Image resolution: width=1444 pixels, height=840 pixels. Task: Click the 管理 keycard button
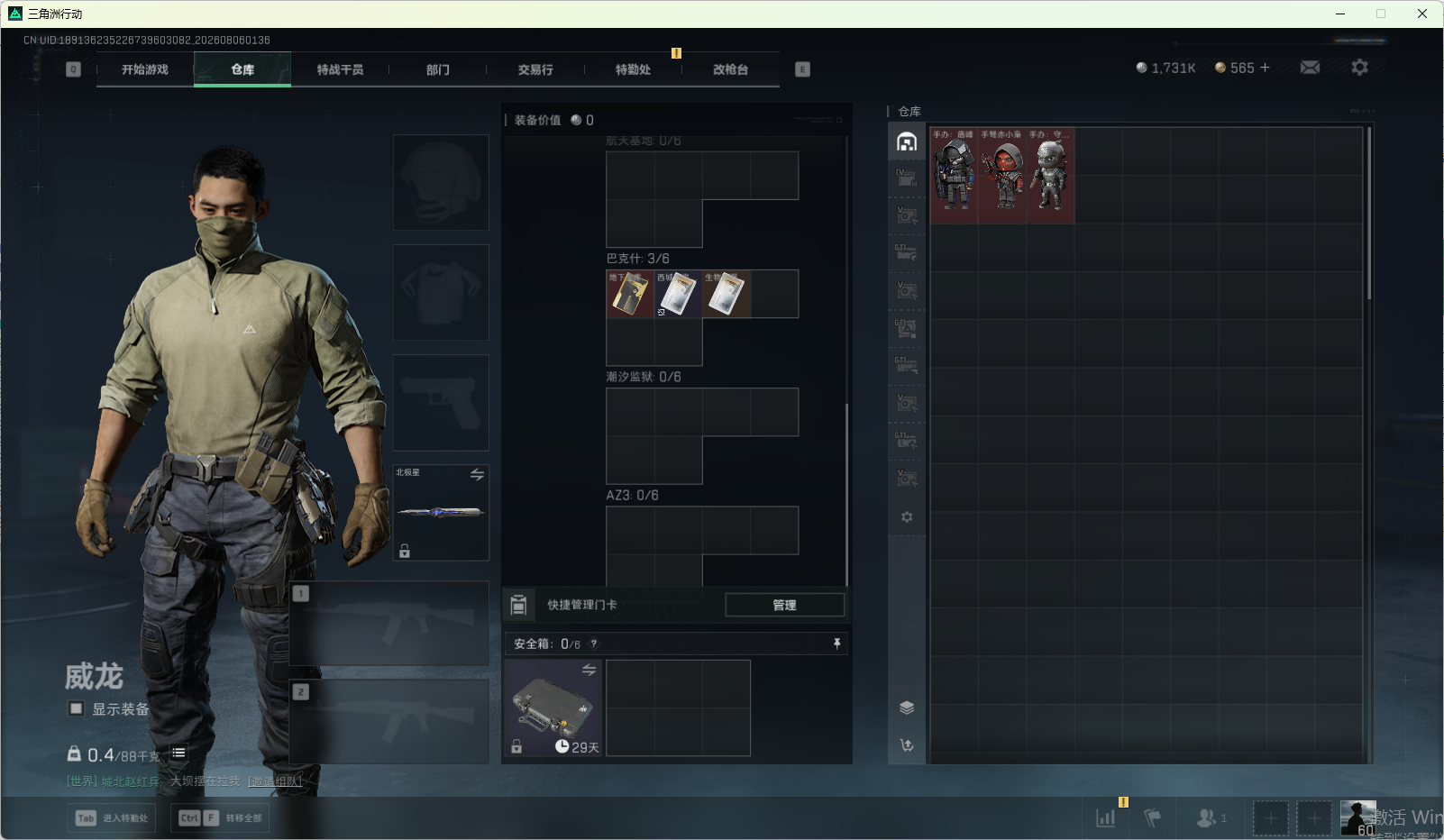tap(784, 605)
